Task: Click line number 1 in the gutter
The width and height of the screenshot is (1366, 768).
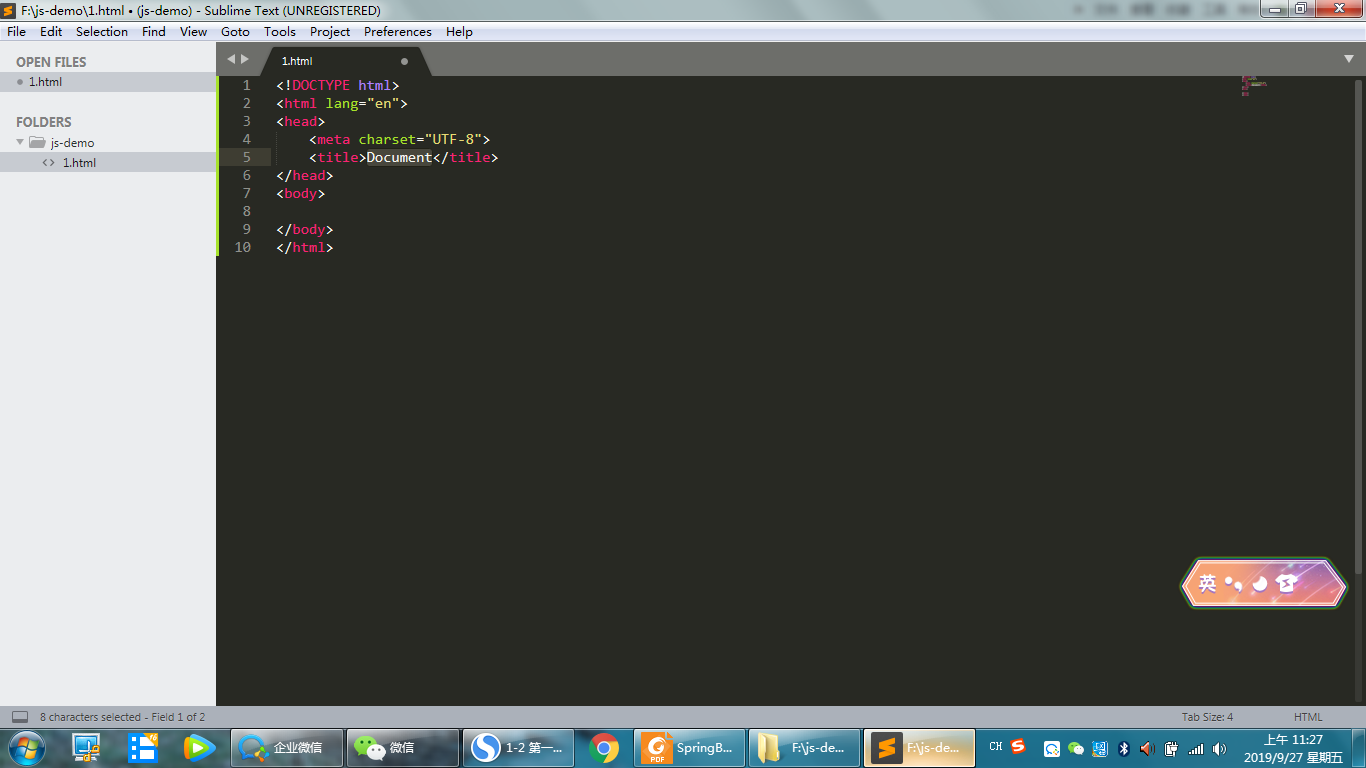Action: point(246,85)
